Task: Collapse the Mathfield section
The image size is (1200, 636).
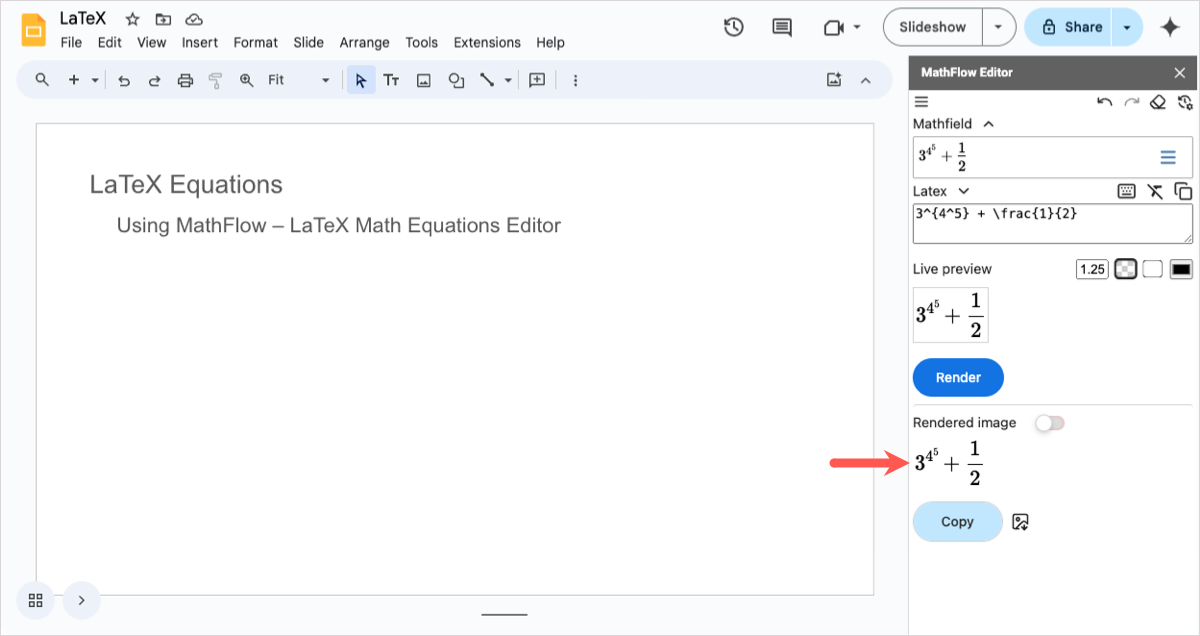Action: click(x=988, y=124)
